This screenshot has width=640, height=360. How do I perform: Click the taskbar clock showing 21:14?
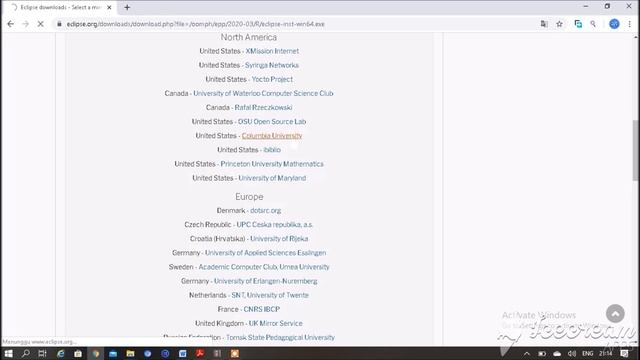(606, 353)
